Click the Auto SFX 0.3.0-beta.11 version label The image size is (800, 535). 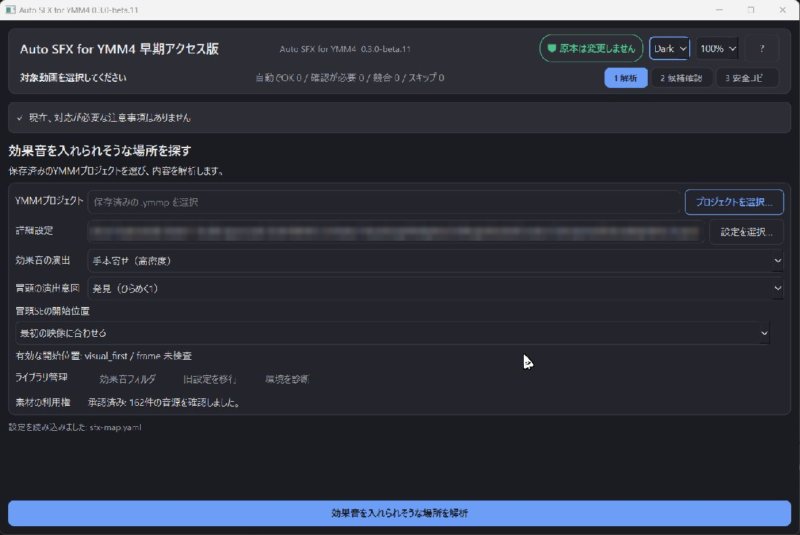[345, 49]
